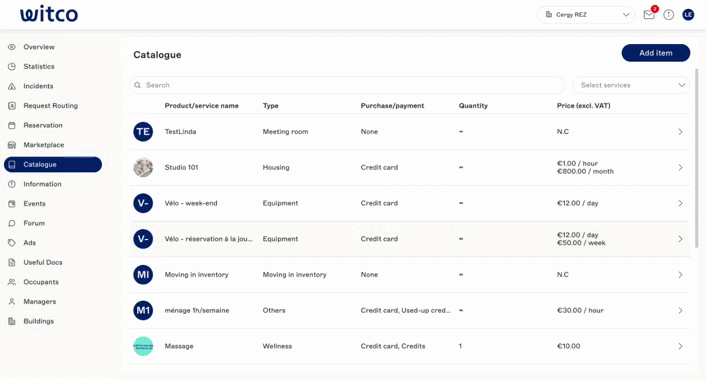Screen dimensions: 706x380
Task: Open Useful Docs link
Action: pyautogui.click(x=43, y=262)
